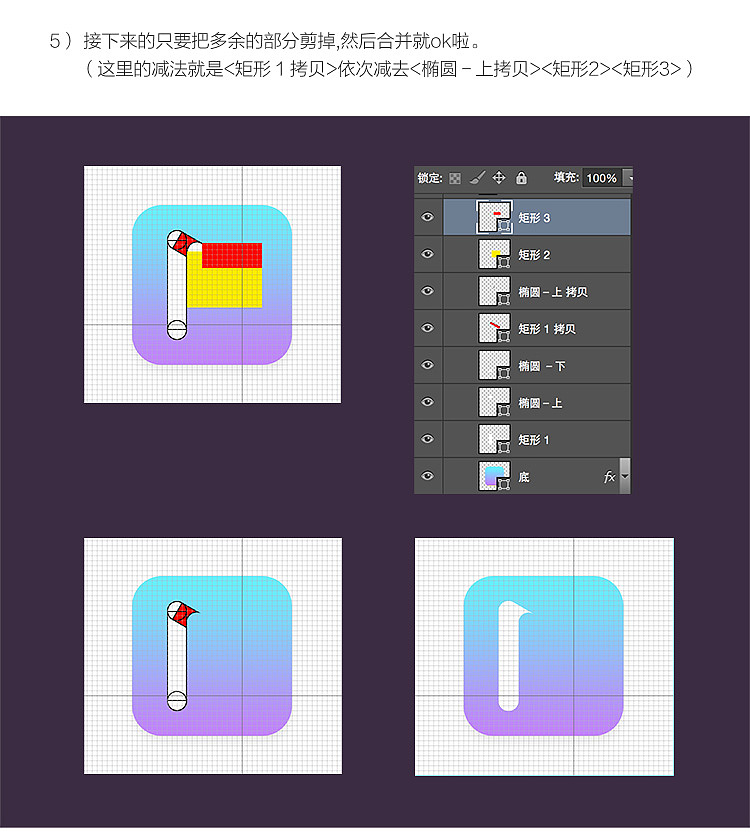Select the 矩形 1 拷贝 layer thumbnail
The height and width of the screenshot is (832, 750).
coord(494,328)
